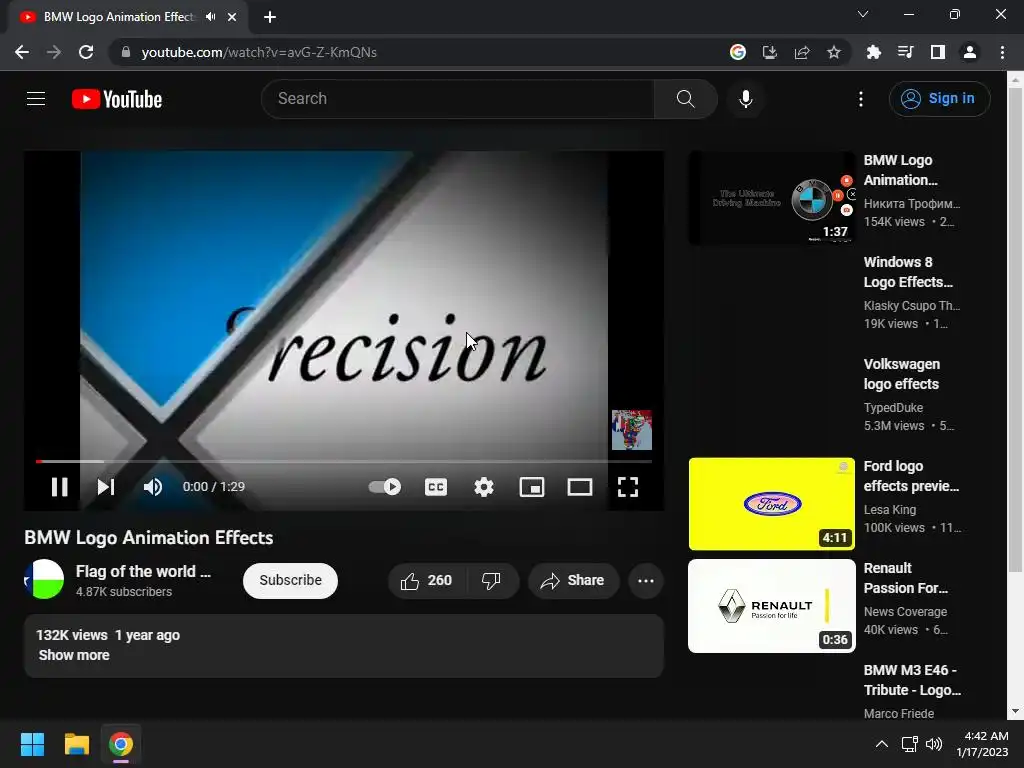Enter full screen mode
This screenshot has width=1024, height=768.
[628, 487]
